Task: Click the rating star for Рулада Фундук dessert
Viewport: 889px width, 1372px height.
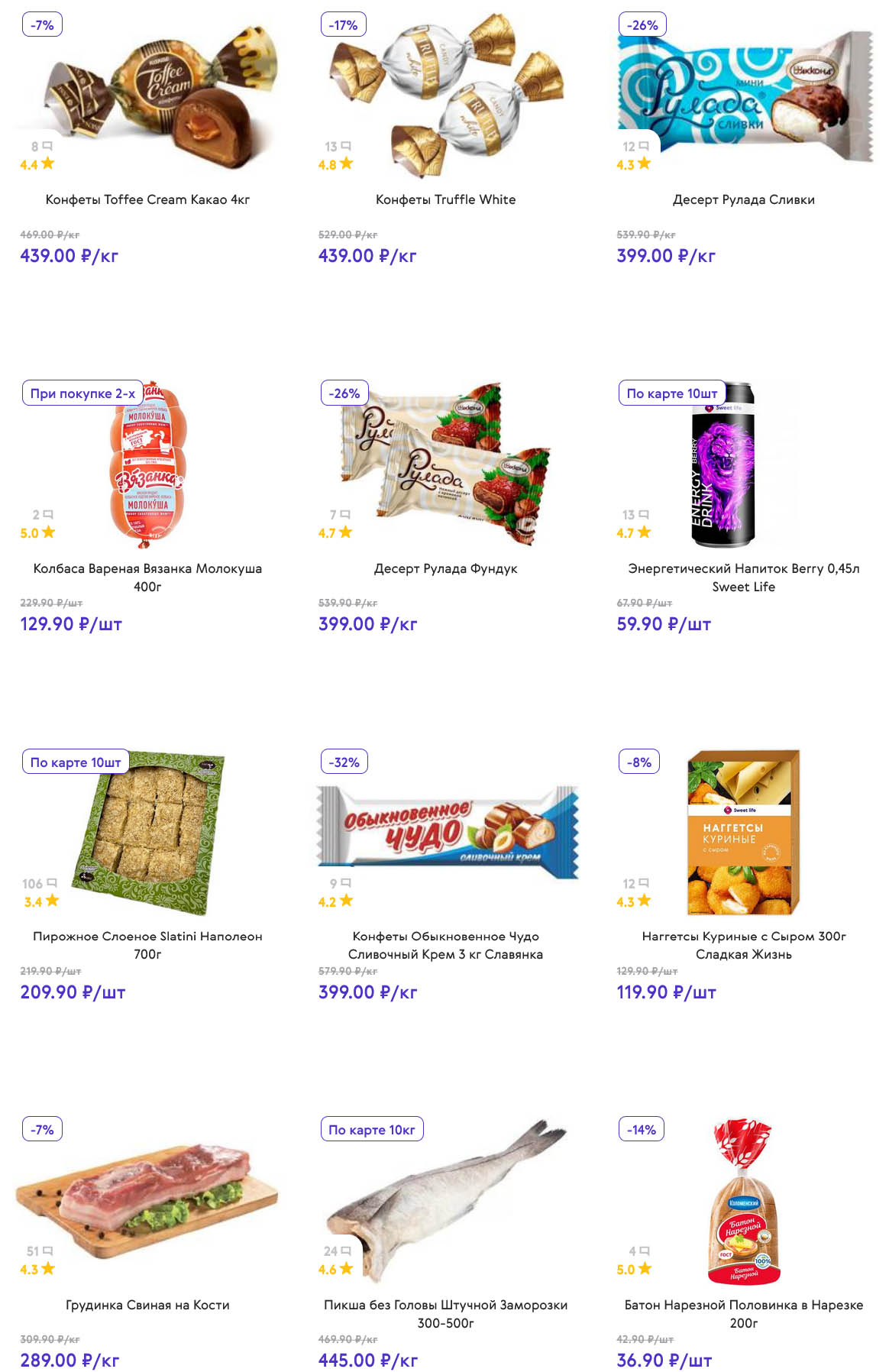Action: [346, 532]
